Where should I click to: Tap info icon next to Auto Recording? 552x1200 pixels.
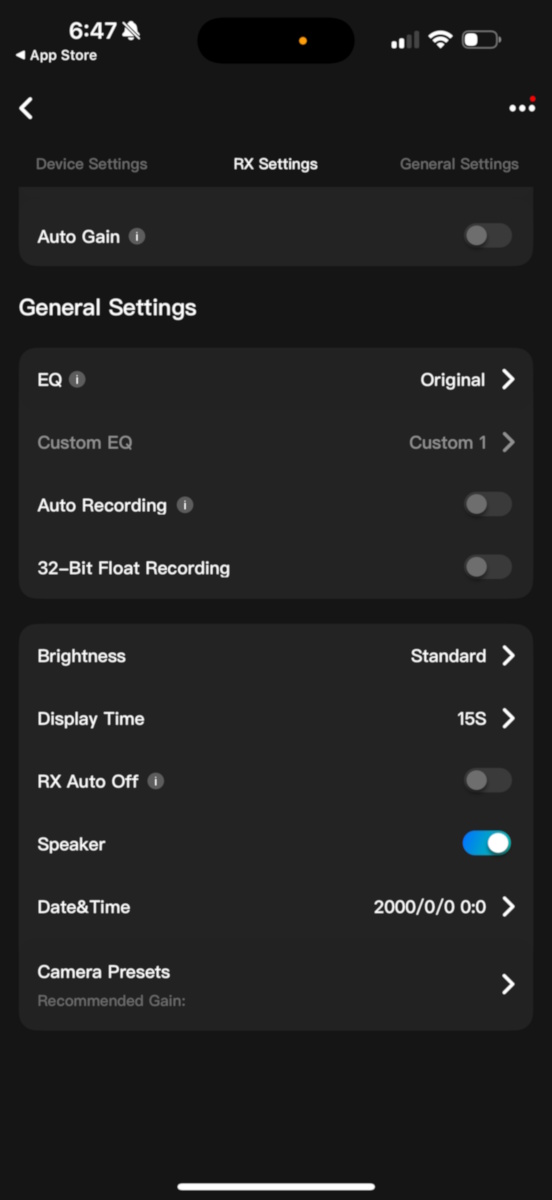[x=184, y=505]
